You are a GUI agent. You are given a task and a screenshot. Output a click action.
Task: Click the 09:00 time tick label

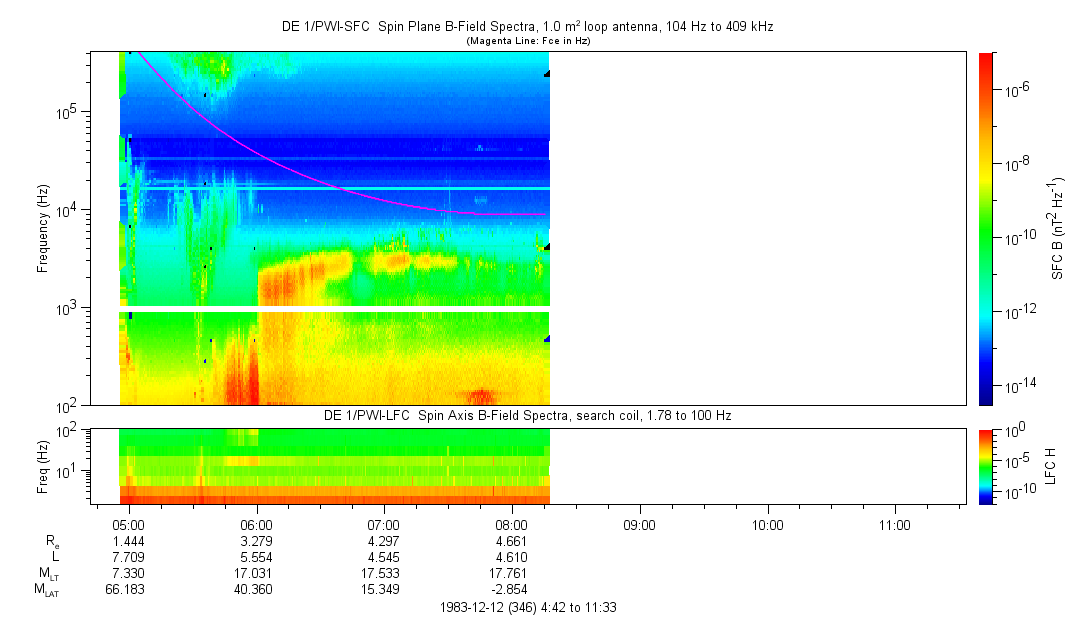[x=639, y=524]
